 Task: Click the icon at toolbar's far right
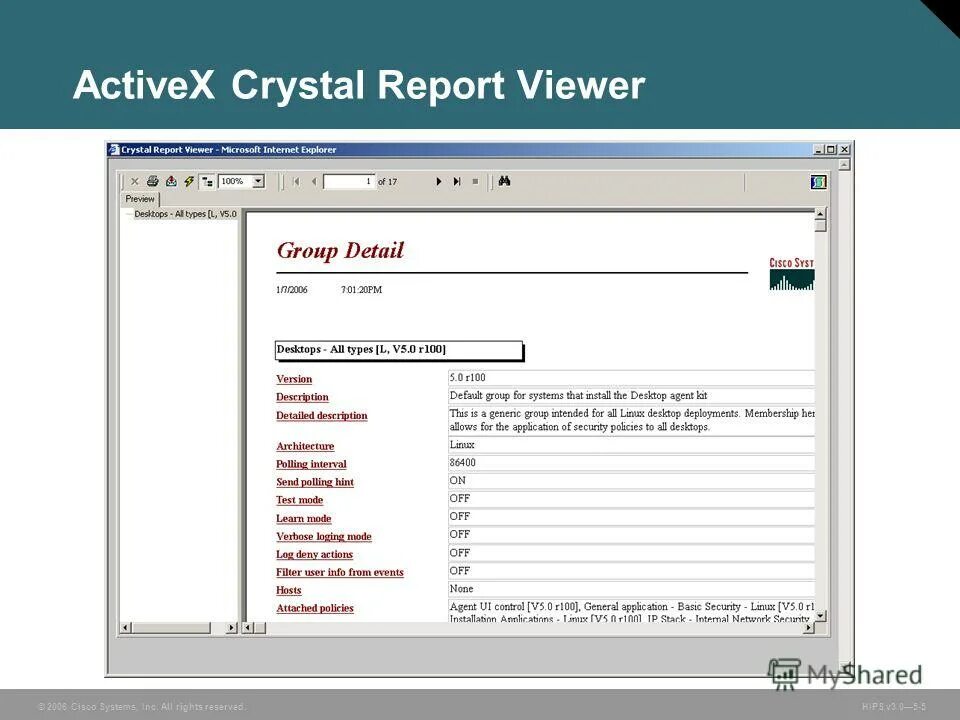[x=818, y=181]
